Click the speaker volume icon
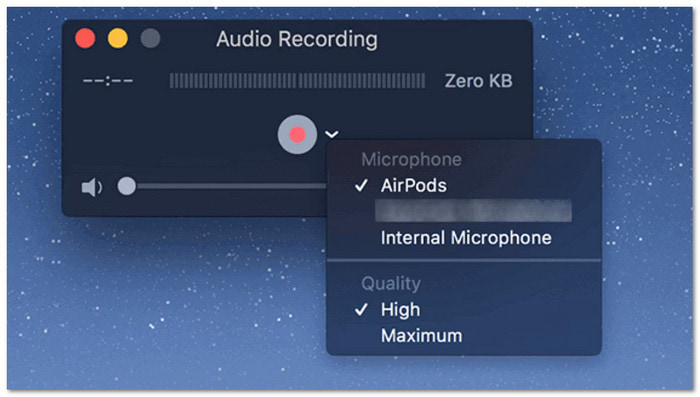Screen dimensions: 700x397 coord(92,187)
